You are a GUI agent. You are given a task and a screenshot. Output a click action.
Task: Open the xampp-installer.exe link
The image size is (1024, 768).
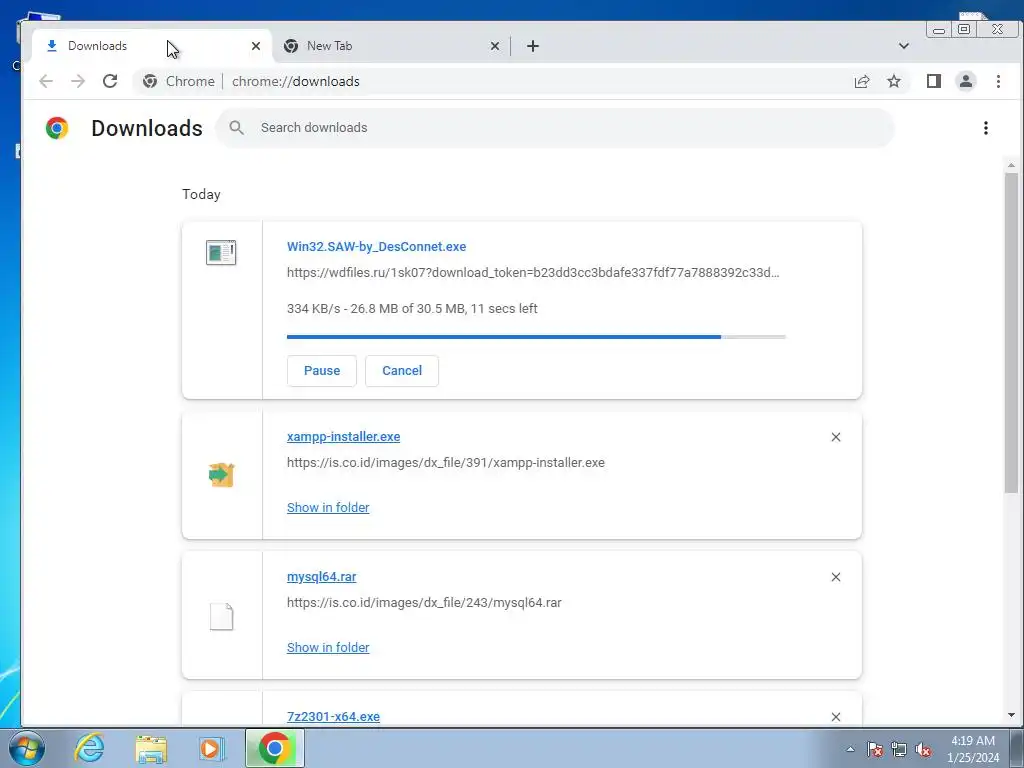(x=344, y=436)
